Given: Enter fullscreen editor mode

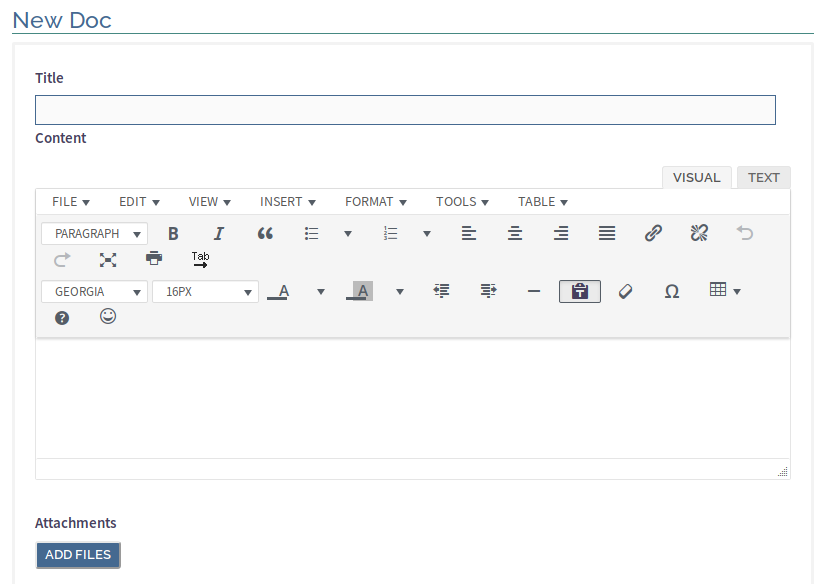Looking at the screenshot, I should pyautogui.click(x=108, y=259).
